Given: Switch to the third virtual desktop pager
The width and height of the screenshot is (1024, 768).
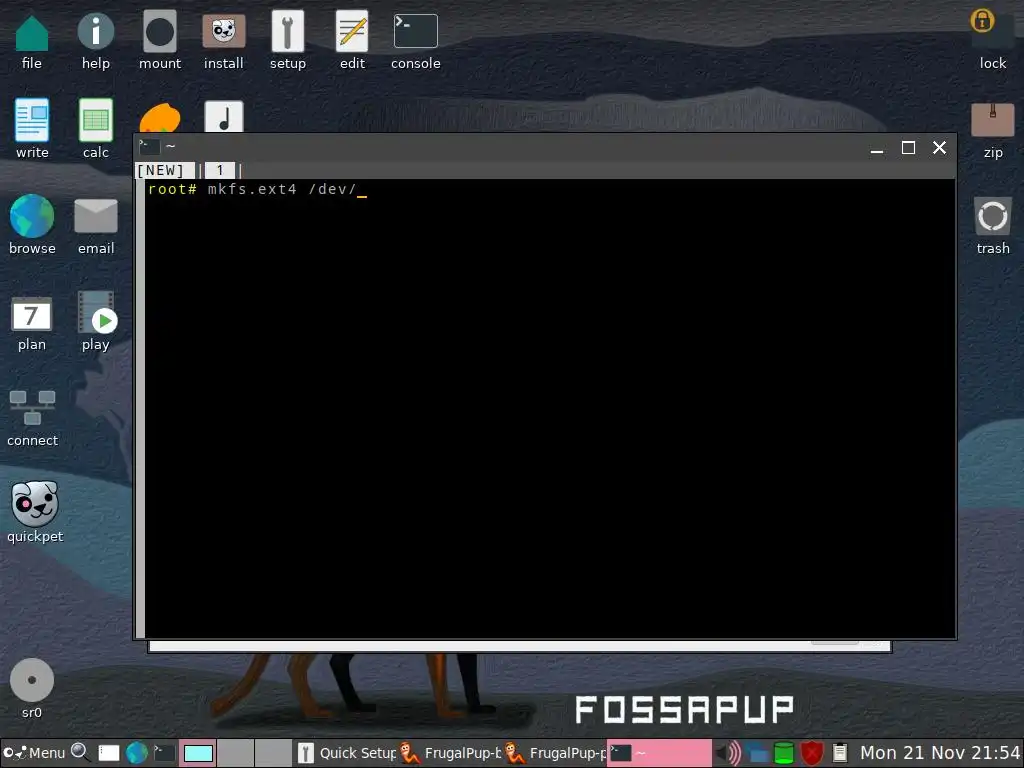Looking at the screenshot, I should click(x=273, y=753).
